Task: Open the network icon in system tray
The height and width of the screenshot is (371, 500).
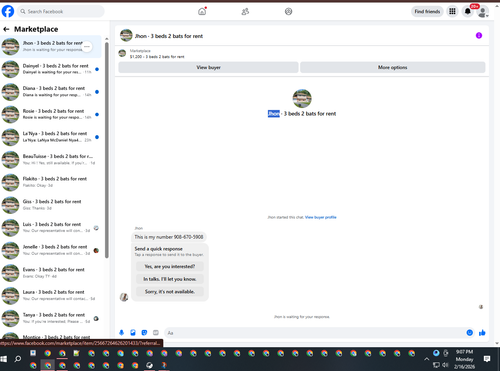Action: point(436,365)
